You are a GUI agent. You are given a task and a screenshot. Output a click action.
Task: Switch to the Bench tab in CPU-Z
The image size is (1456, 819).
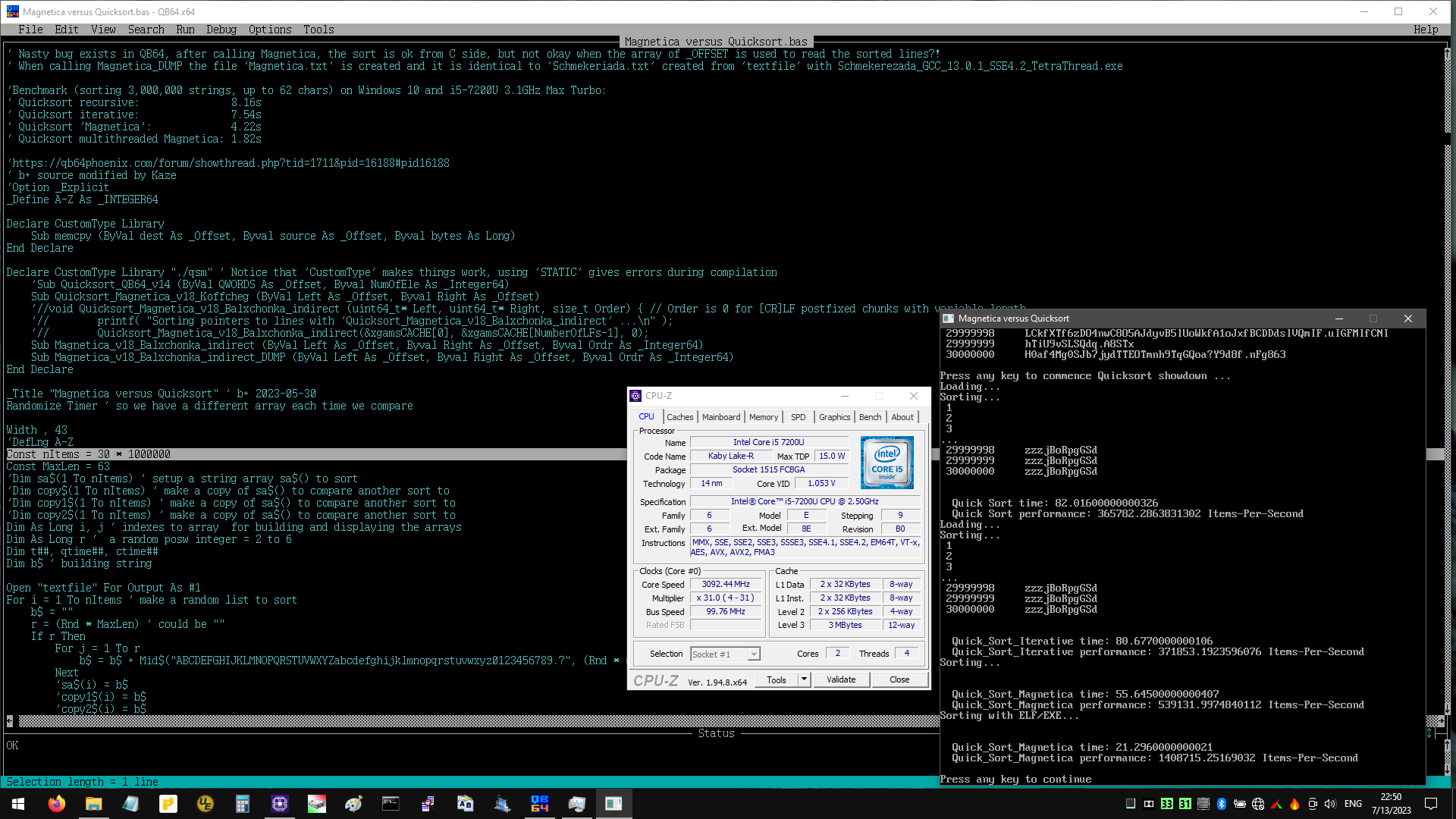(870, 417)
